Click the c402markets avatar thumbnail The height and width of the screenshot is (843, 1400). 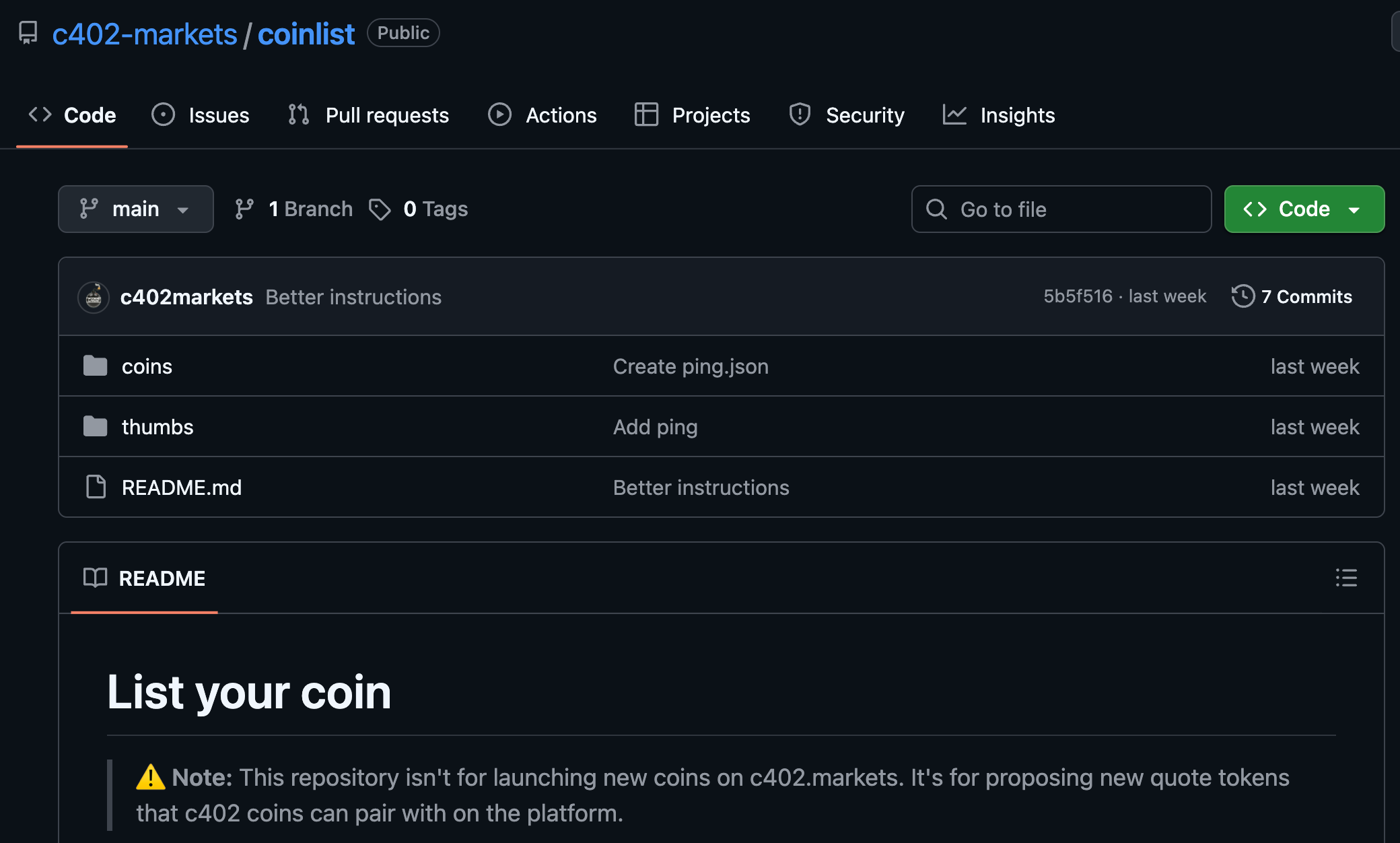click(x=94, y=296)
